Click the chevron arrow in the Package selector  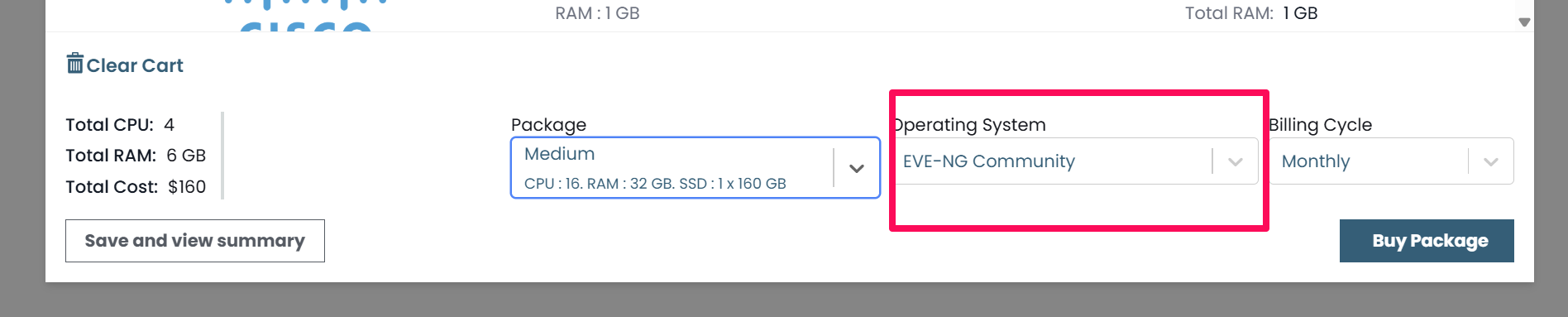(x=857, y=168)
